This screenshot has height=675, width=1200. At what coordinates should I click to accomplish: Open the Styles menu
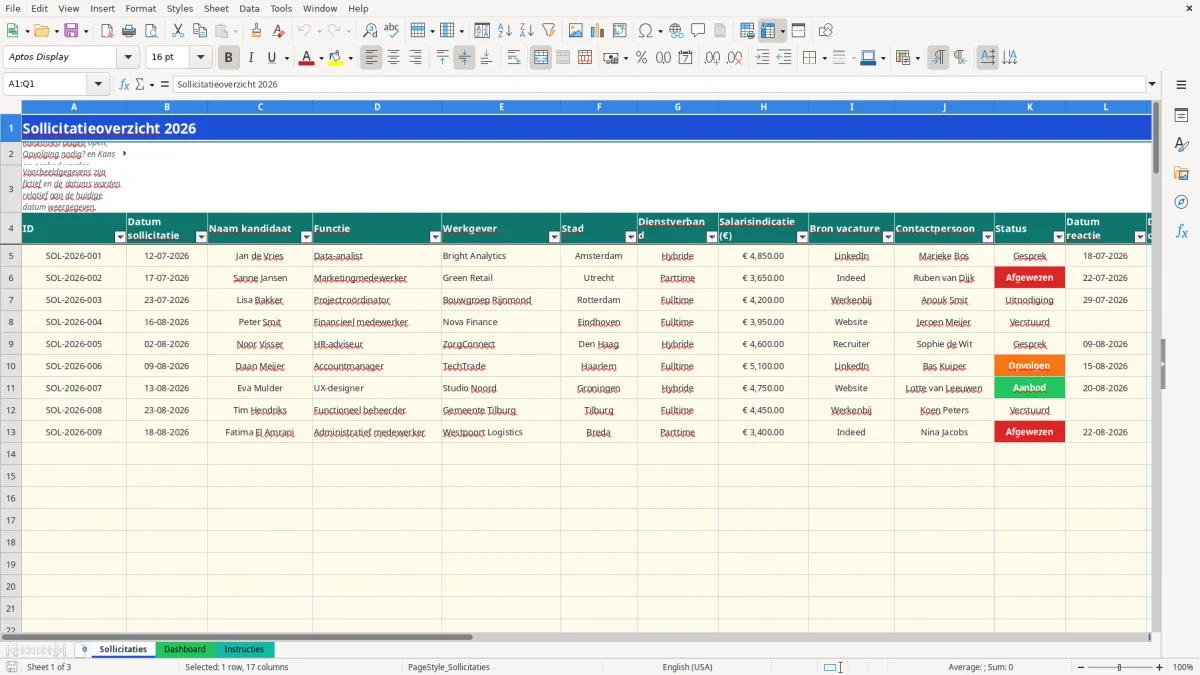pos(180,8)
